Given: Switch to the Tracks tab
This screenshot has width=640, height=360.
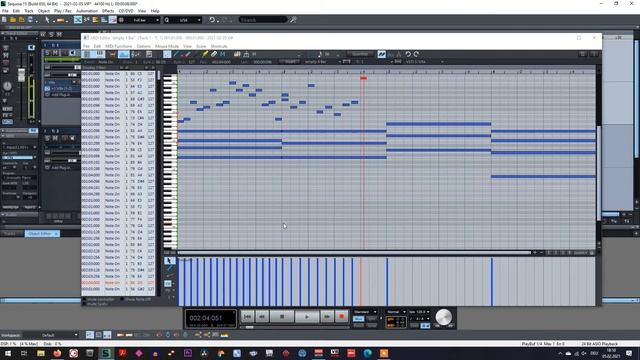Looking at the screenshot, I should [10, 233].
